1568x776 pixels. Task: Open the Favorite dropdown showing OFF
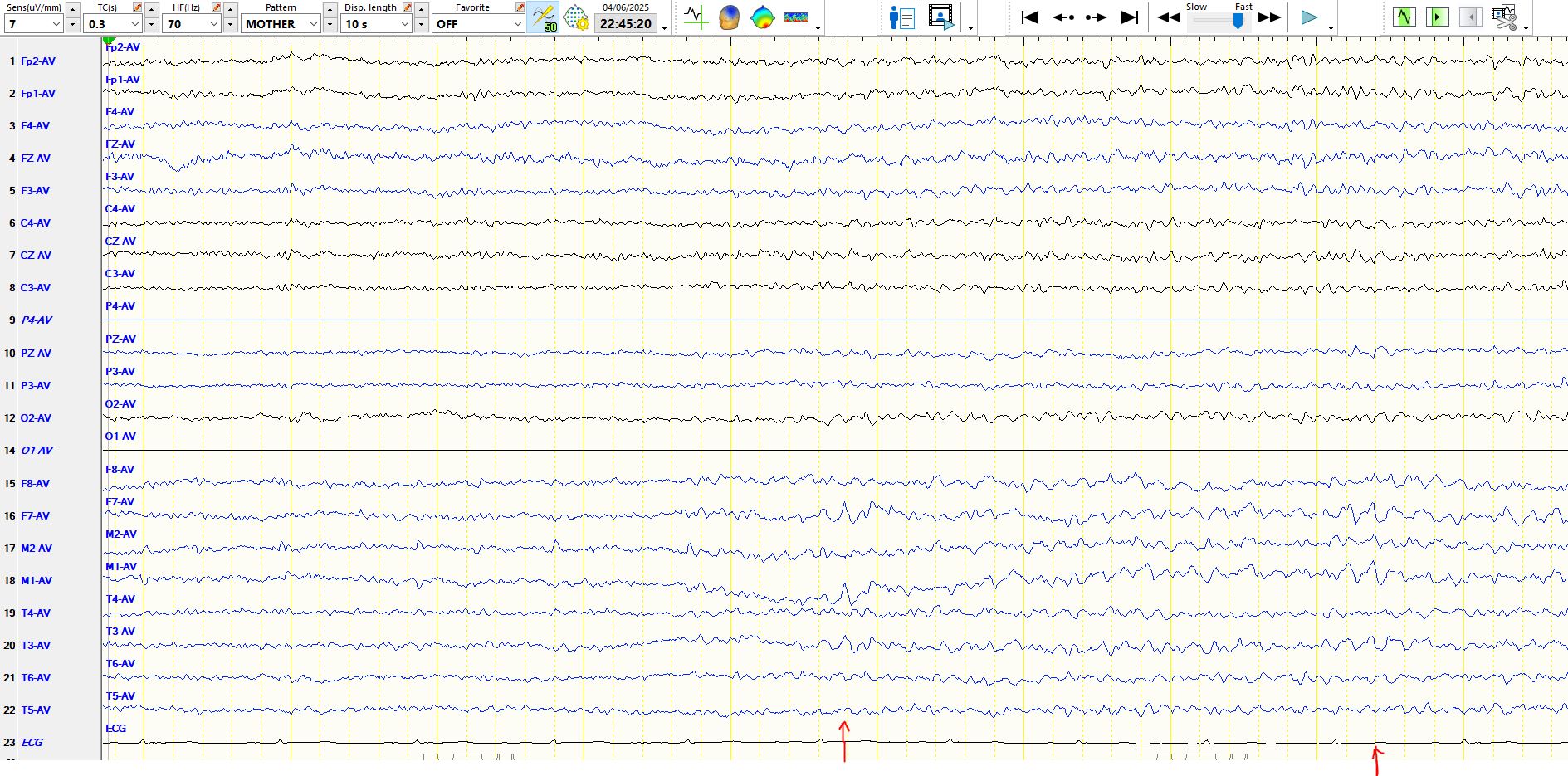tap(479, 24)
